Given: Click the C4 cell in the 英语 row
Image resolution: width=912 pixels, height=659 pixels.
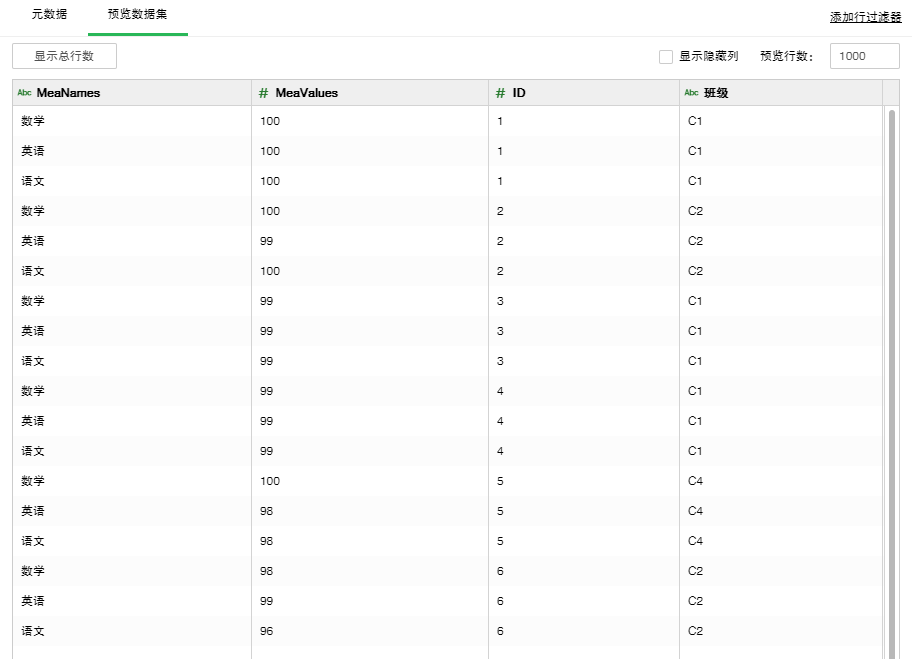Looking at the screenshot, I should (695, 511).
